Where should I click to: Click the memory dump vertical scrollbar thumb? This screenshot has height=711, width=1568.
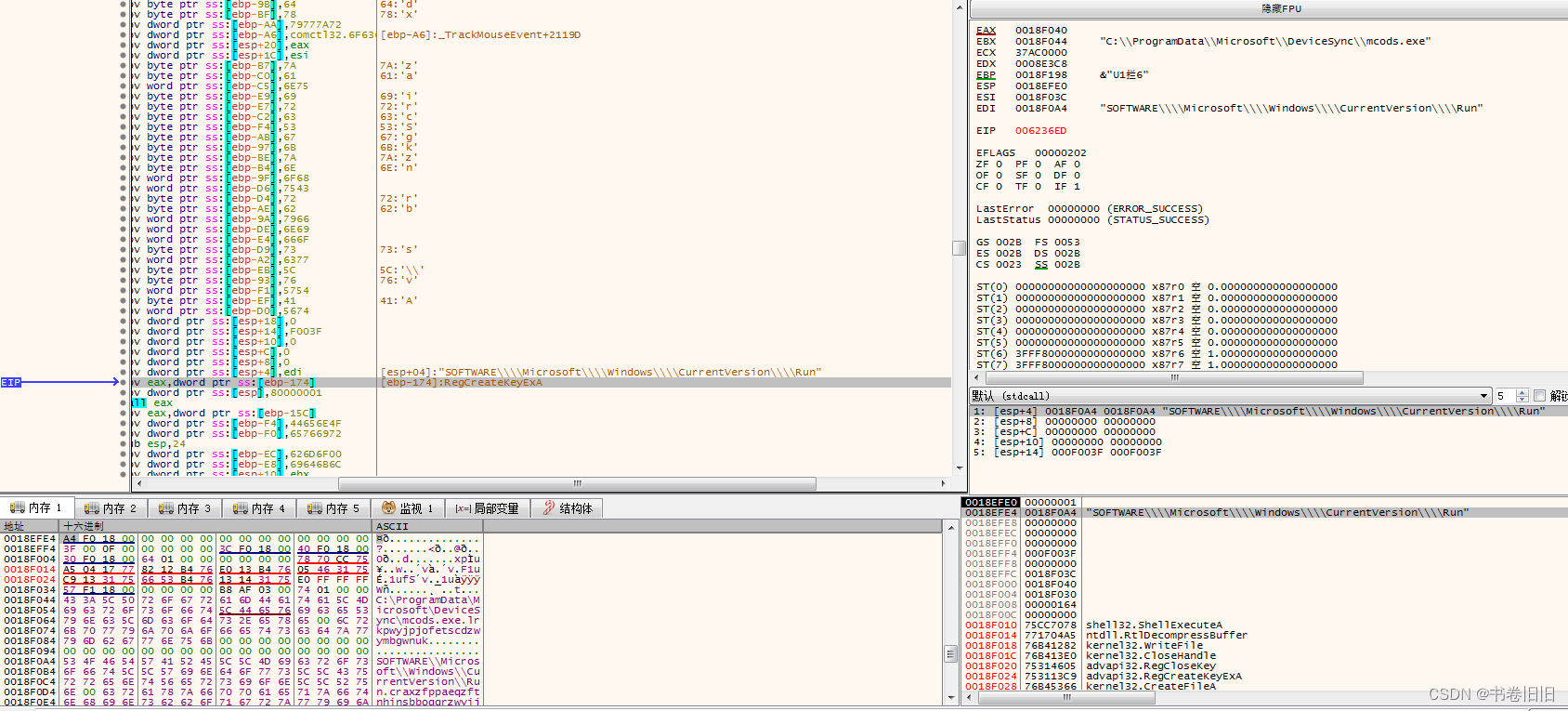950,654
